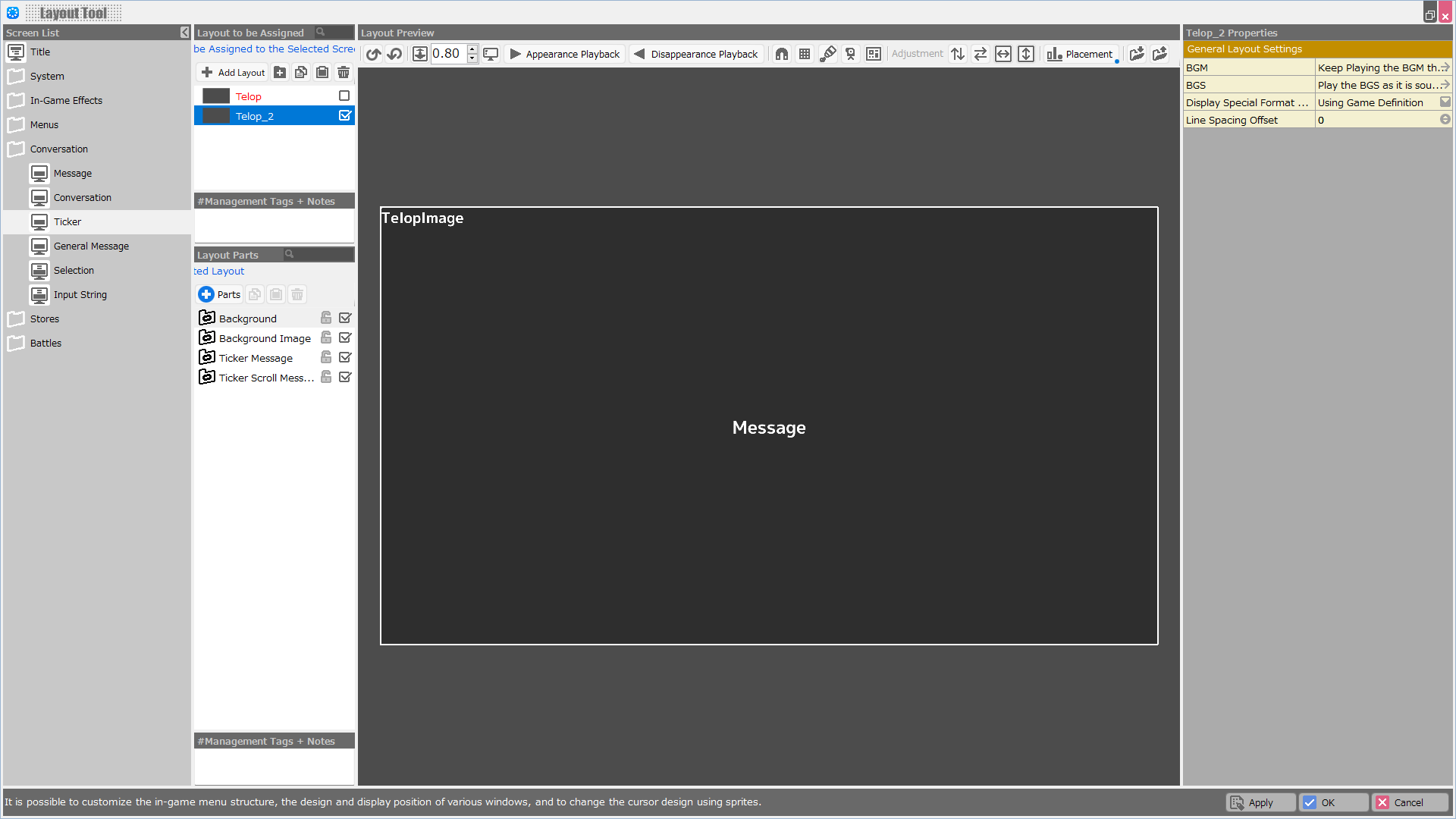The width and height of the screenshot is (1456, 819).
Task: Click the fit-width horizontal arrows icon
Action: pos(1003,54)
